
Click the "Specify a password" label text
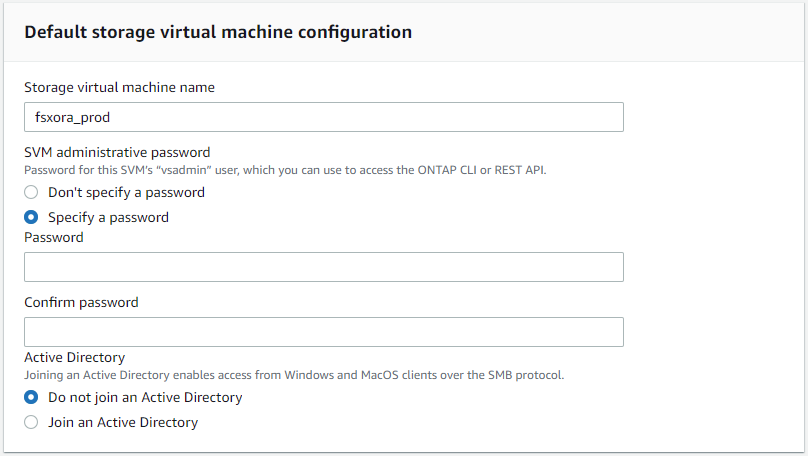(x=108, y=217)
